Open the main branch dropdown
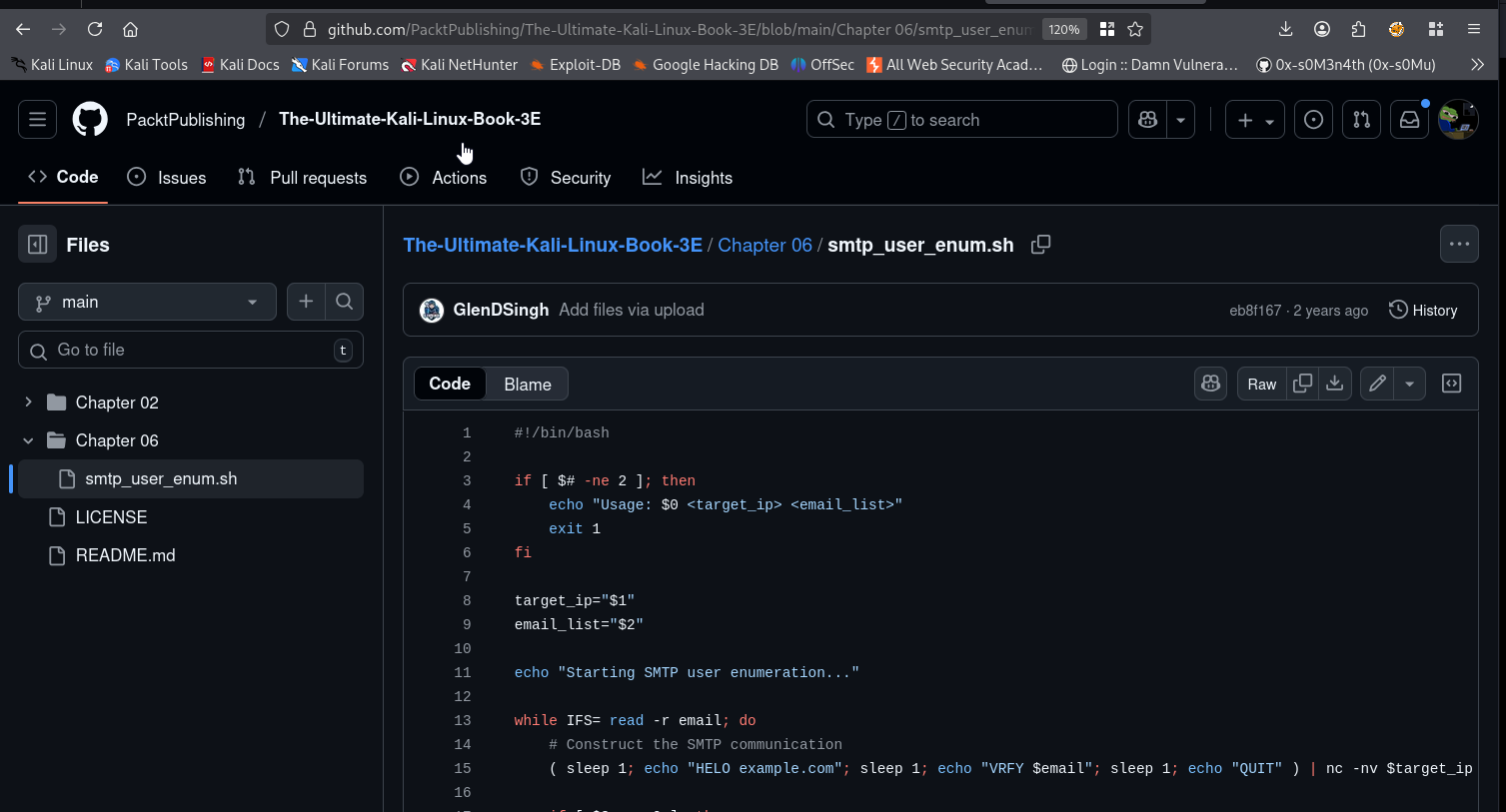The width and height of the screenshot is (1506, 812). [147, 302]
